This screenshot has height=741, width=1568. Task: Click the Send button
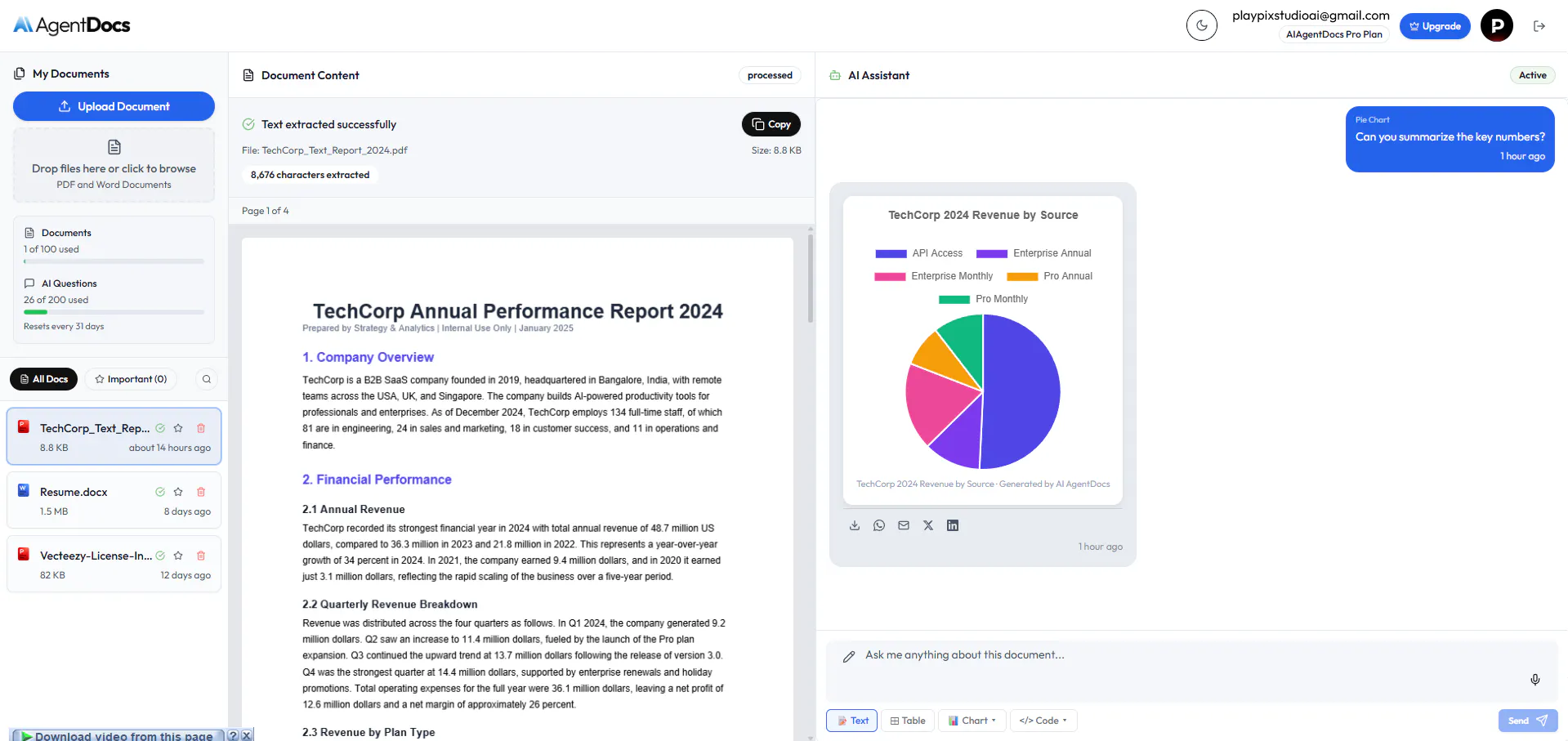(1528, 721)
